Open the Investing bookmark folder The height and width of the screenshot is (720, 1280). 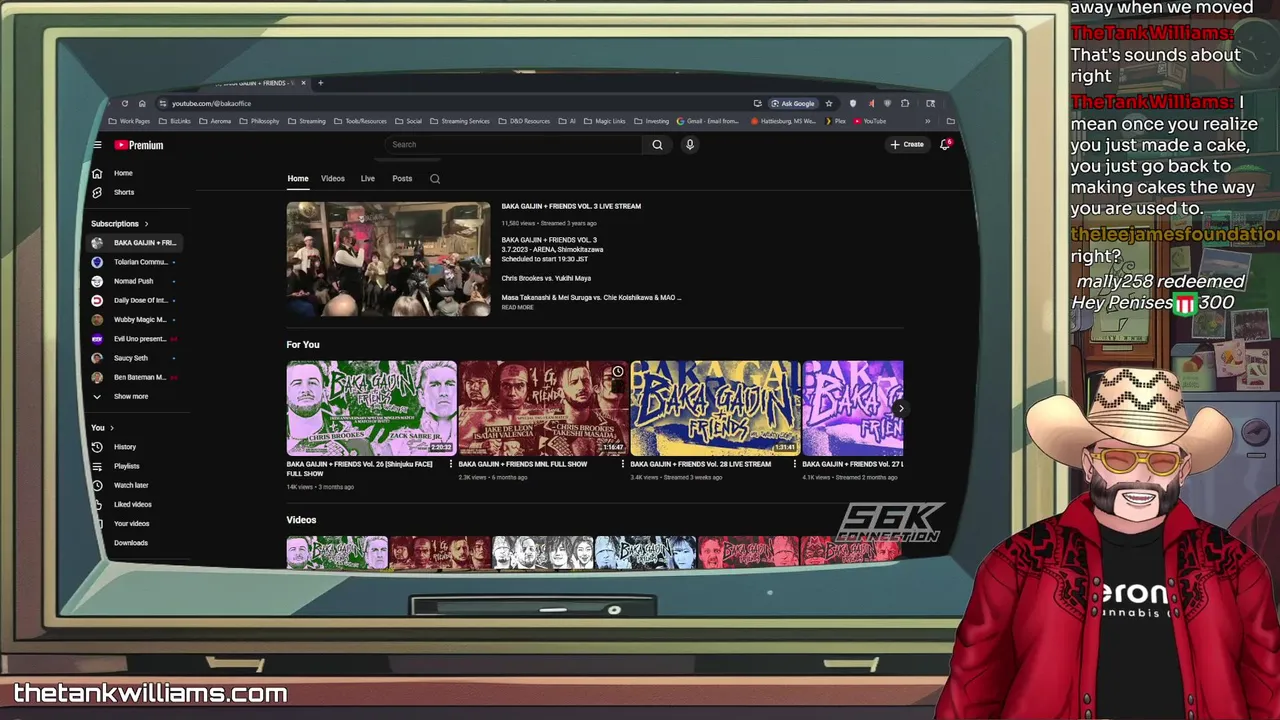(x=651, y=121)
